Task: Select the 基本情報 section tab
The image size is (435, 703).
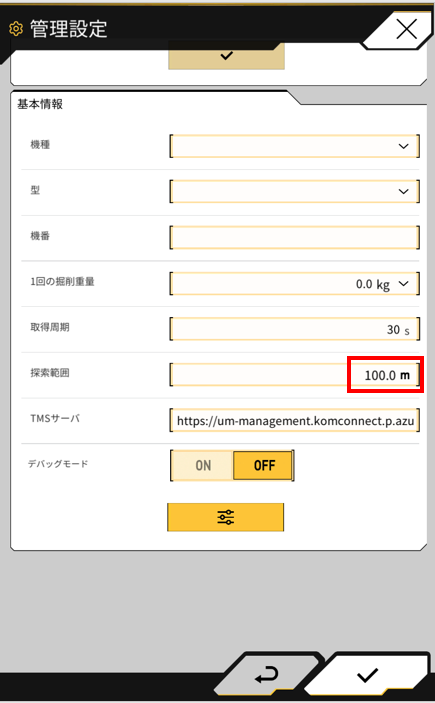Action: [x=40, y=104]
